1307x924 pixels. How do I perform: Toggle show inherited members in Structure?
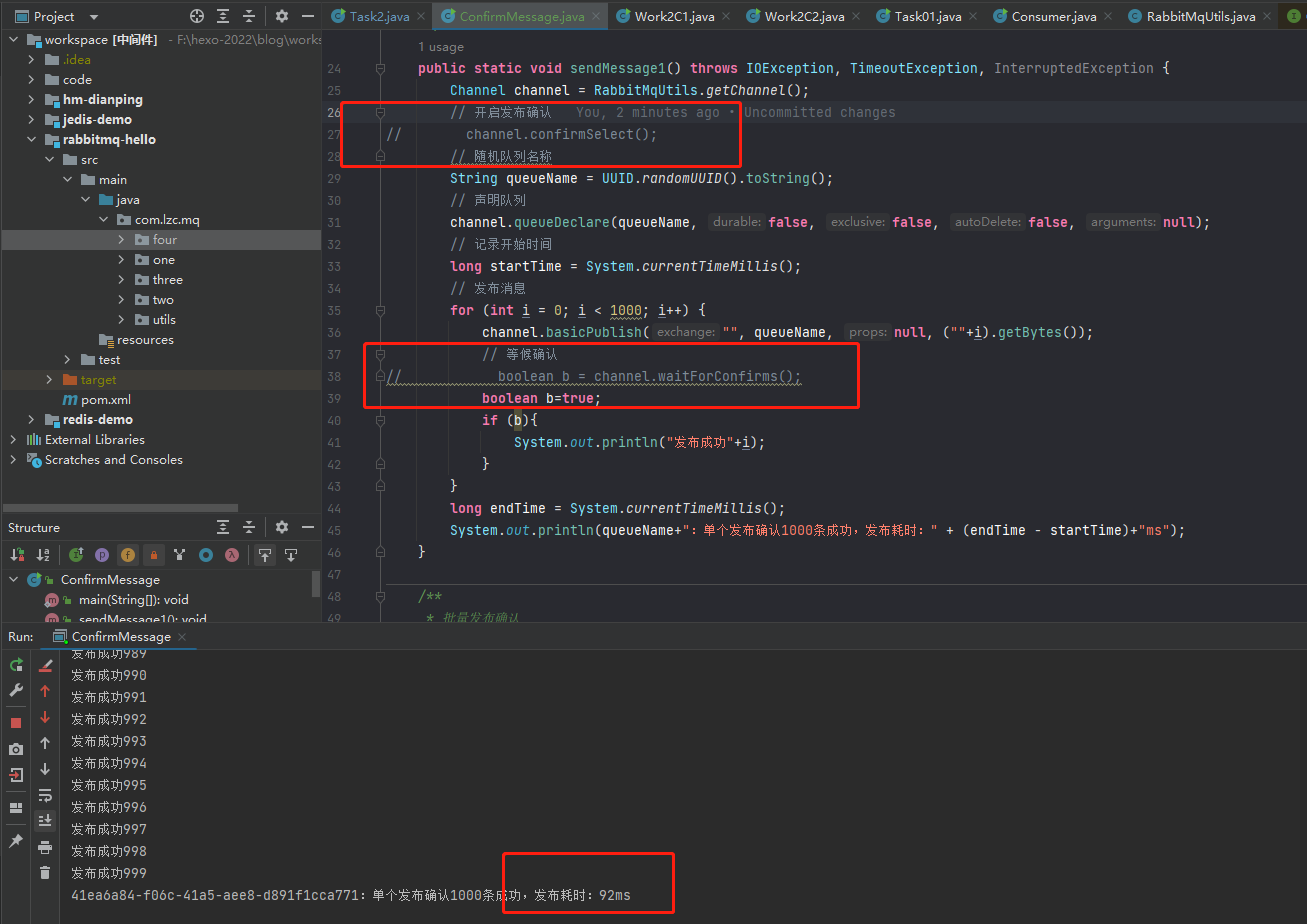[76, 555]
